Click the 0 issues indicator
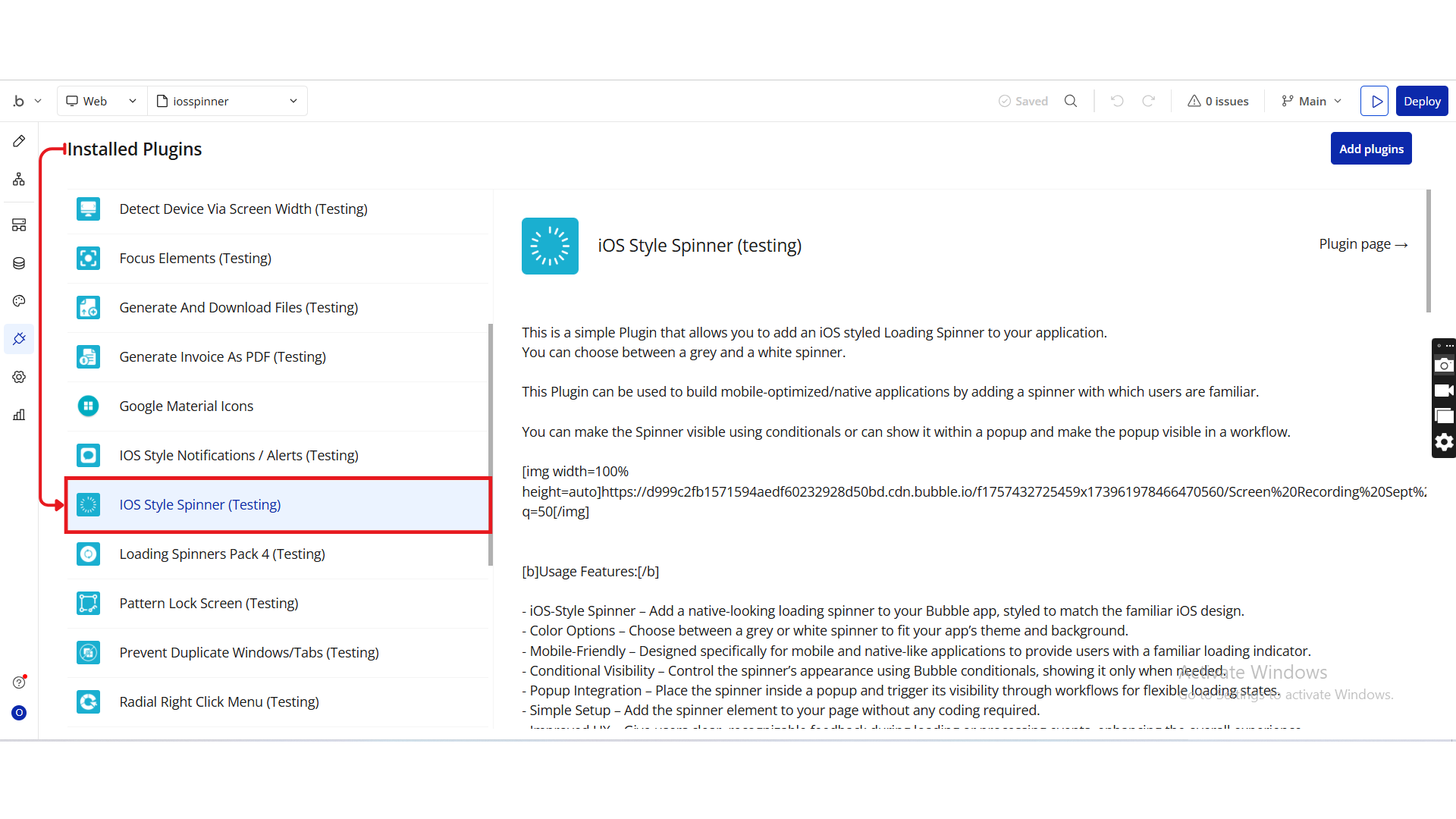Image resolution: width=1456 pixels, height=819 pixels. point(1218,101)
